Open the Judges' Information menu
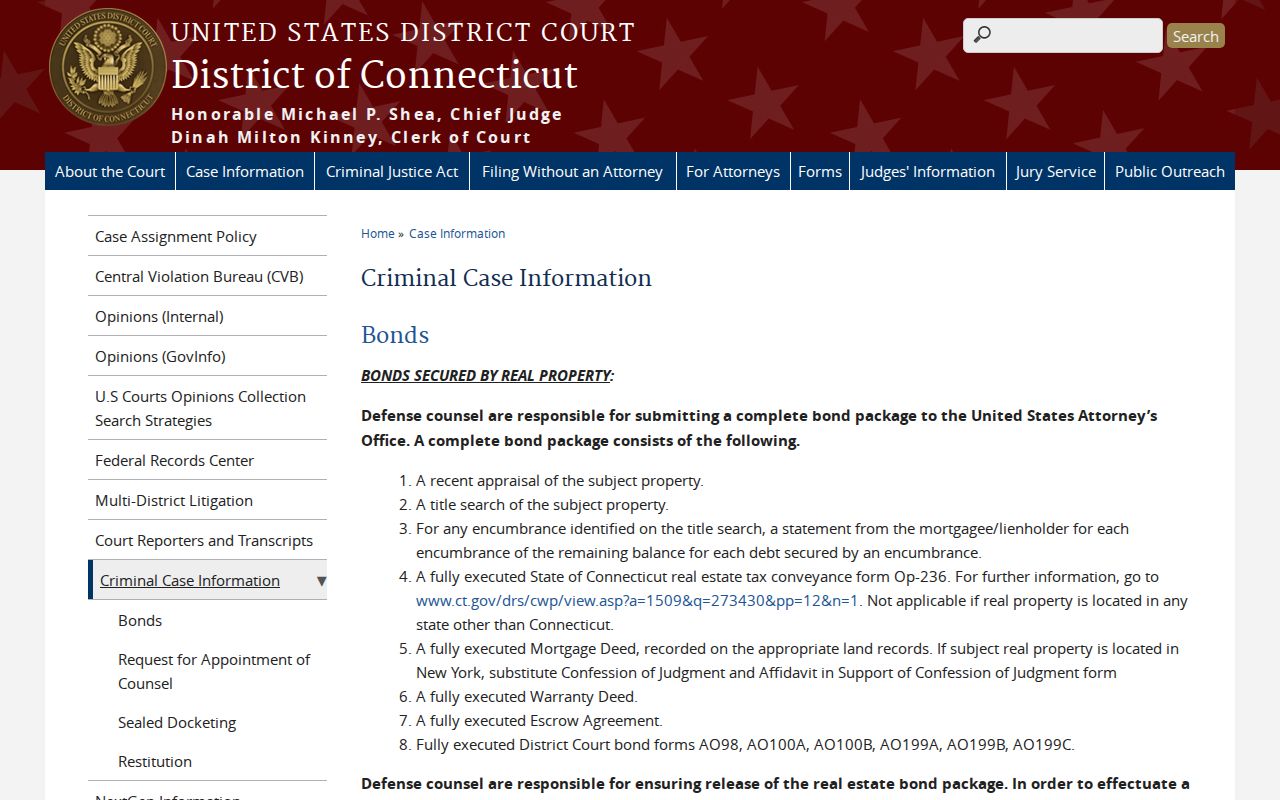The image size is (1280, 800). [x=928, y=171]
